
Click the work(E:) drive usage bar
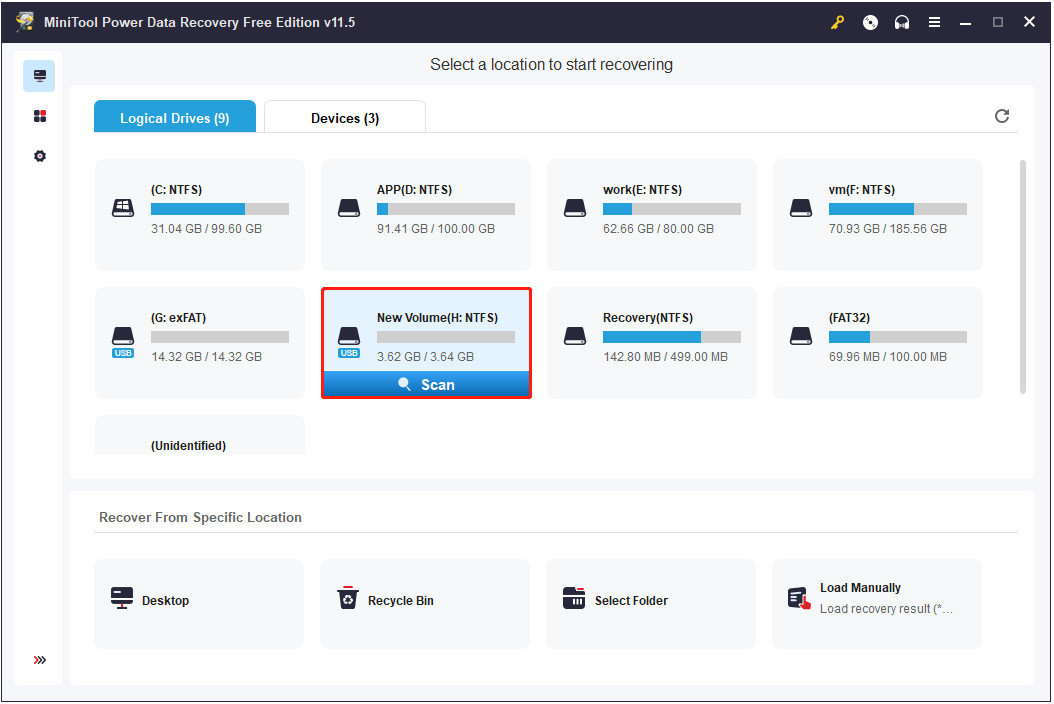click(x=672, y=209)
